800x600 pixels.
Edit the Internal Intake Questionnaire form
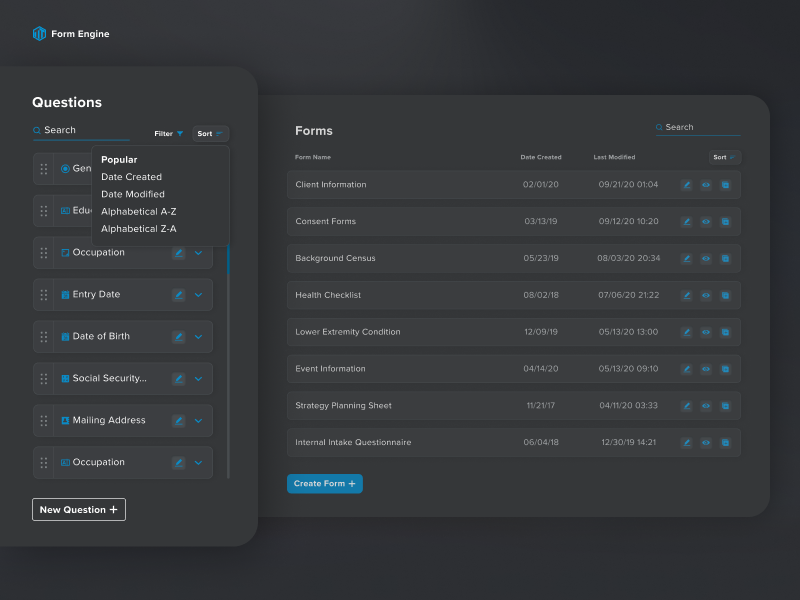tap(687, 442)
